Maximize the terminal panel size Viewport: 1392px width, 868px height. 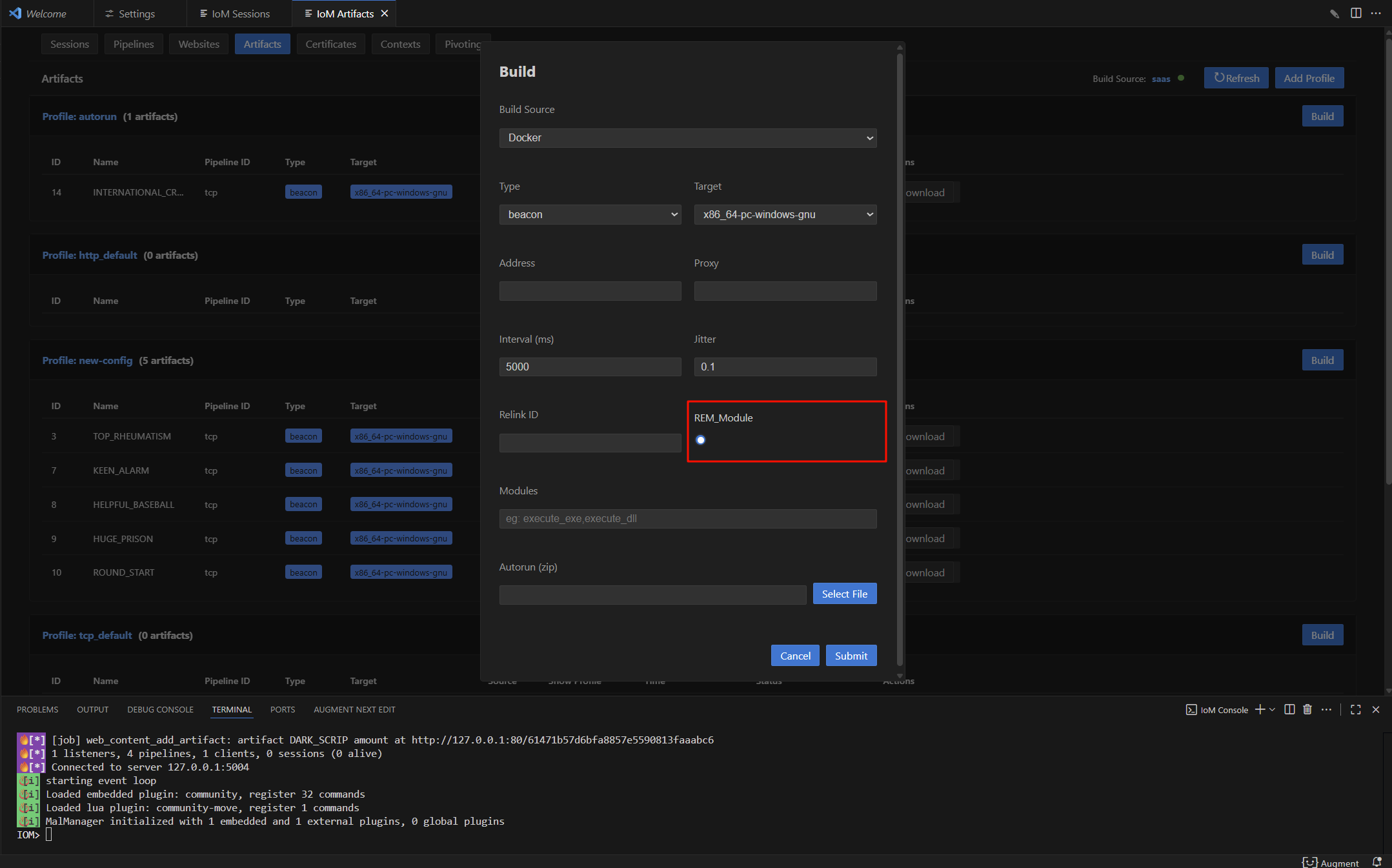pyautogui.click(x=1355, y=709)
